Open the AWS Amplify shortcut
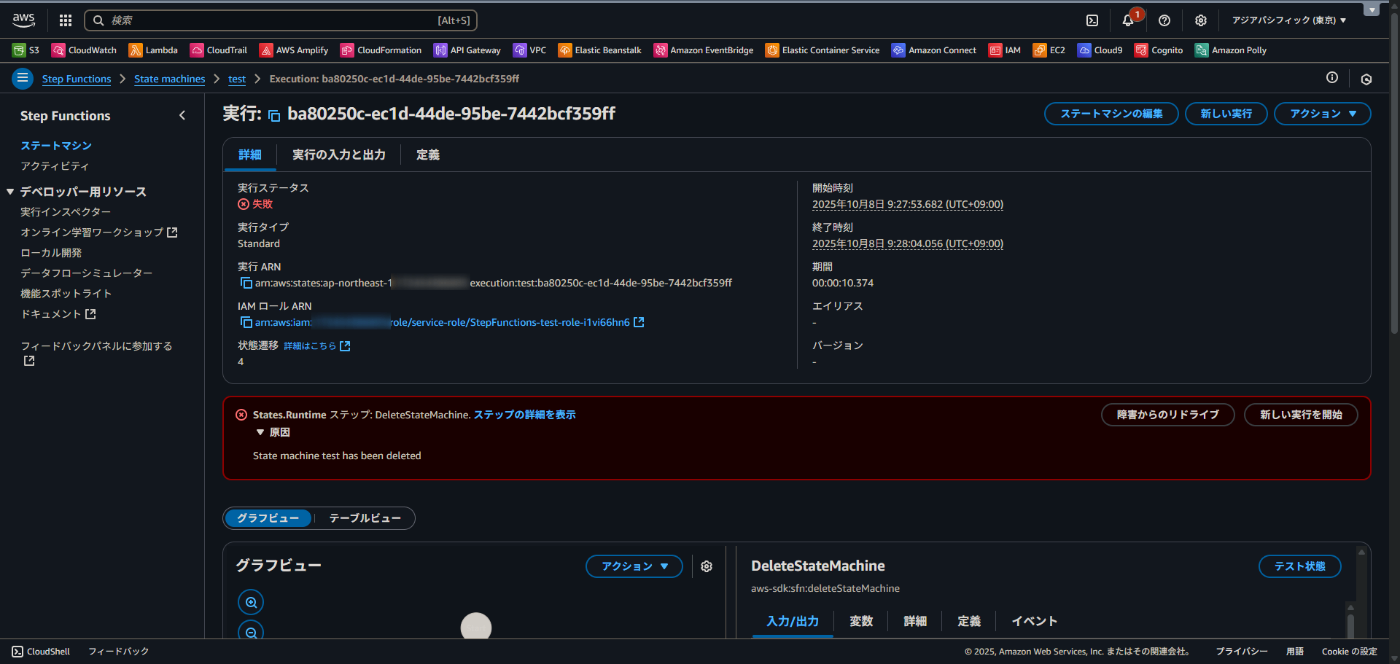This screenshot has height=664, width=1400. (294, 50)
